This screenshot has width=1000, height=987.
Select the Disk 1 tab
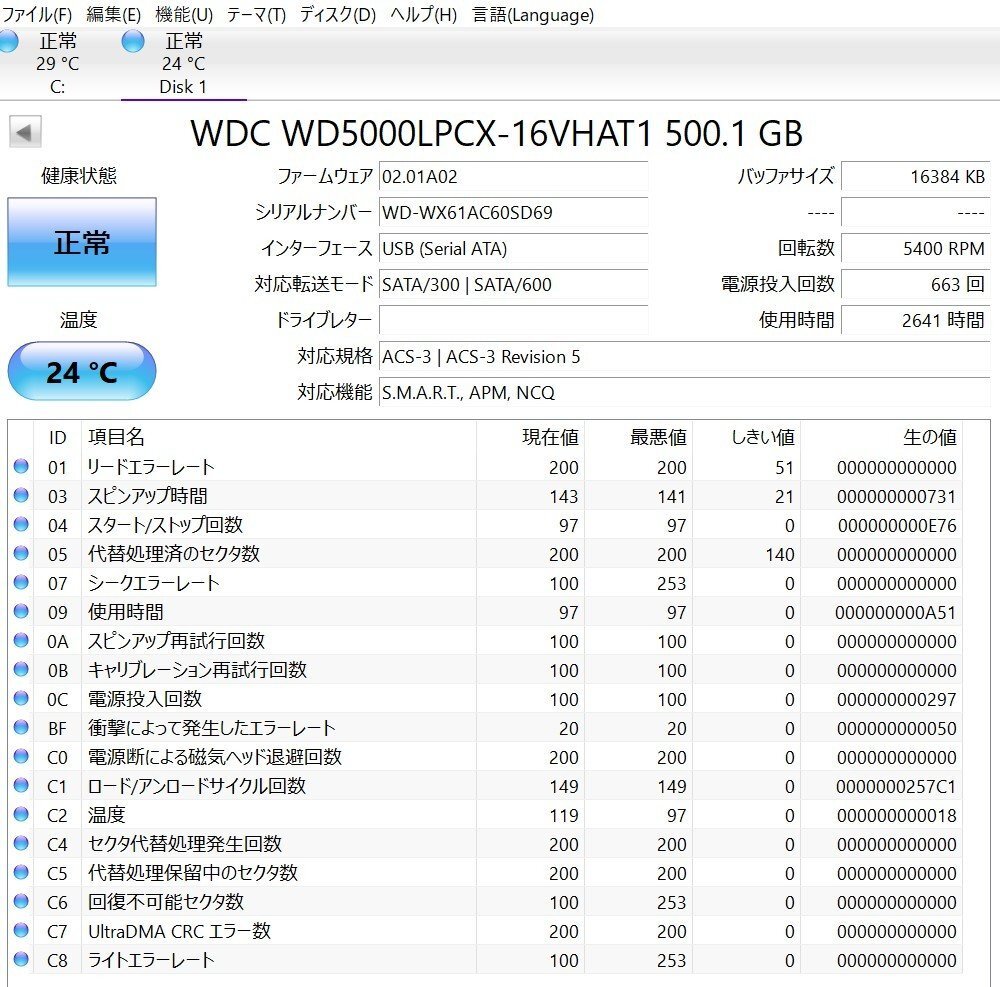[x=184, y=64]
